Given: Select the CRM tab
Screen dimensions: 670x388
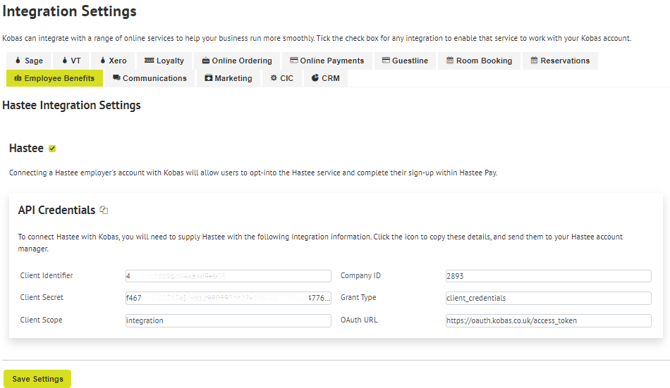Looking at the screenshot, I should point(325,78).
